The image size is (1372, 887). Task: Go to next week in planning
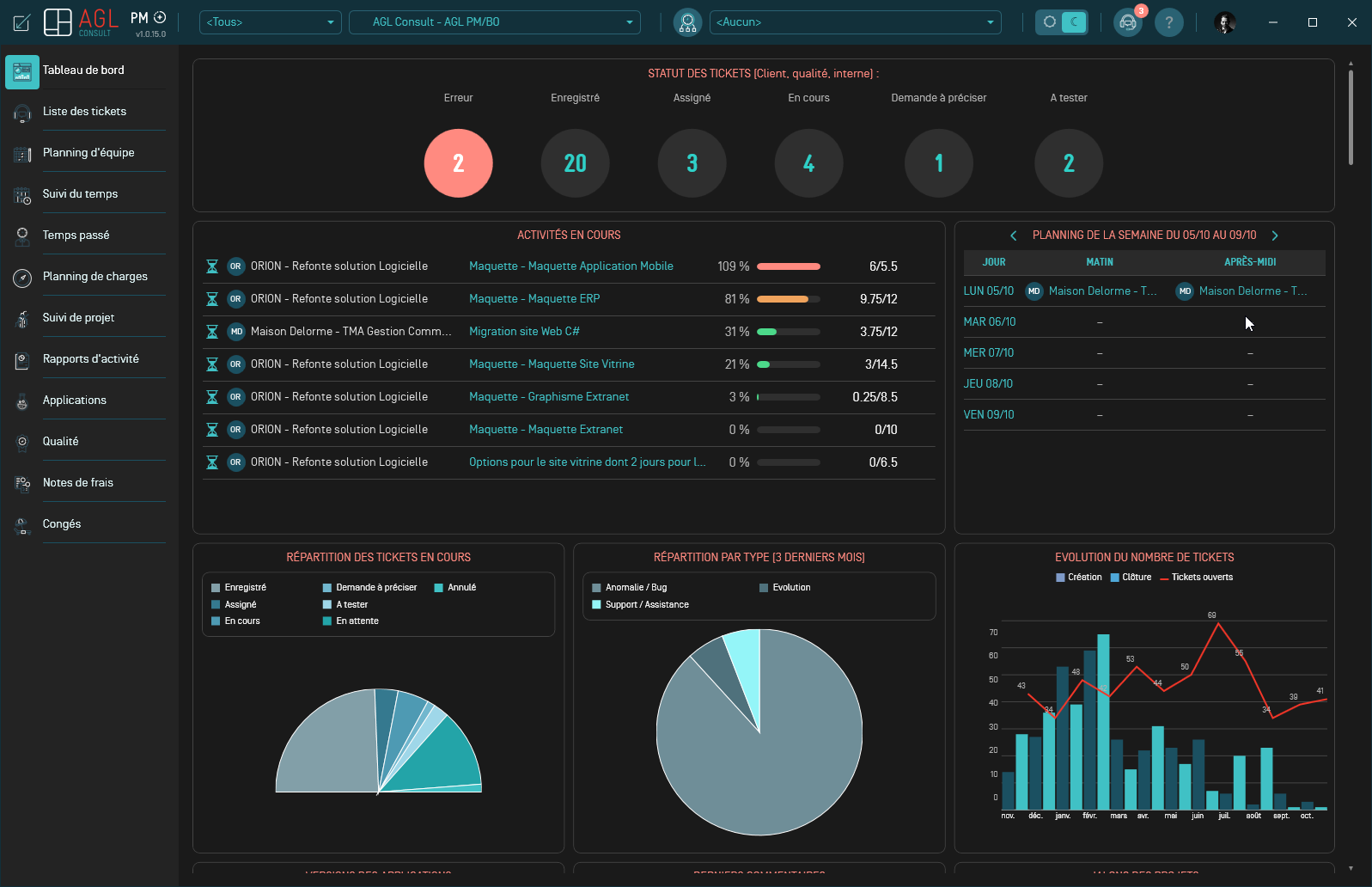tap(1275, 236)
